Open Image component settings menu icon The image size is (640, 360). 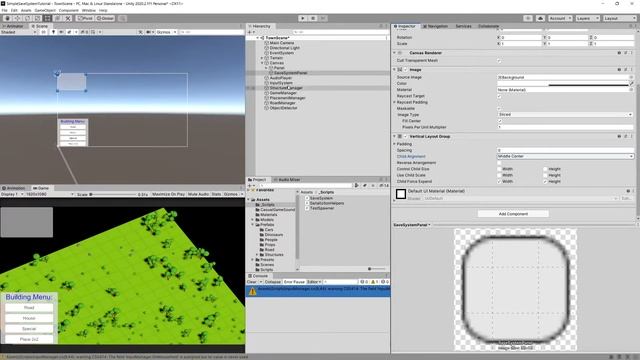632,70
